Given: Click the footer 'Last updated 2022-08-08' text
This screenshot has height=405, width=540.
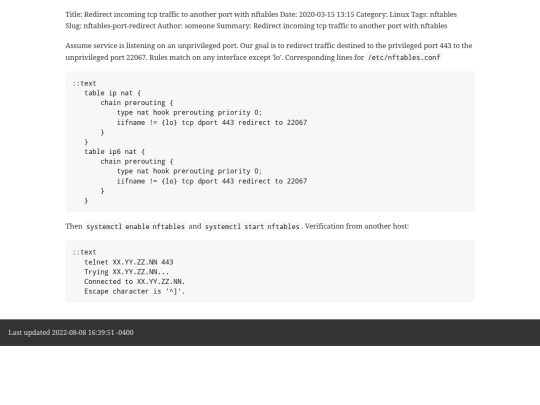Looking at the screenshot, I should tap(71, 333).
